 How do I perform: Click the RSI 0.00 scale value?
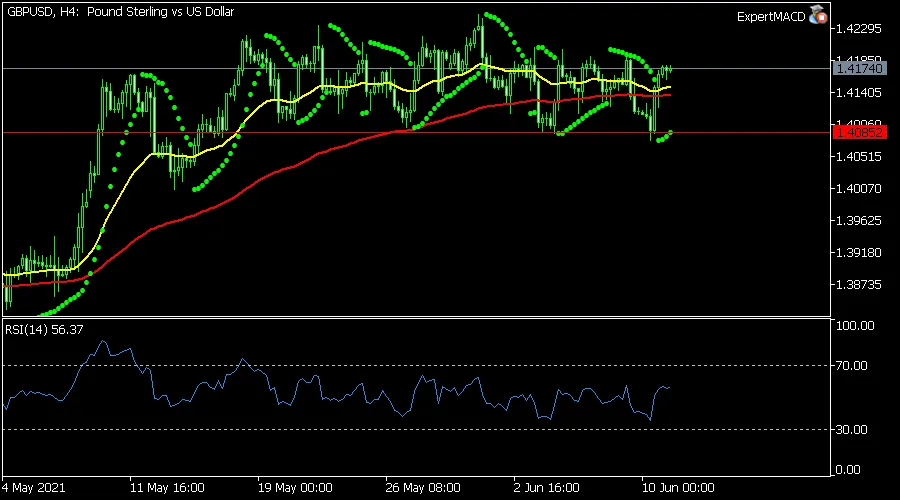tap(848, 470)
